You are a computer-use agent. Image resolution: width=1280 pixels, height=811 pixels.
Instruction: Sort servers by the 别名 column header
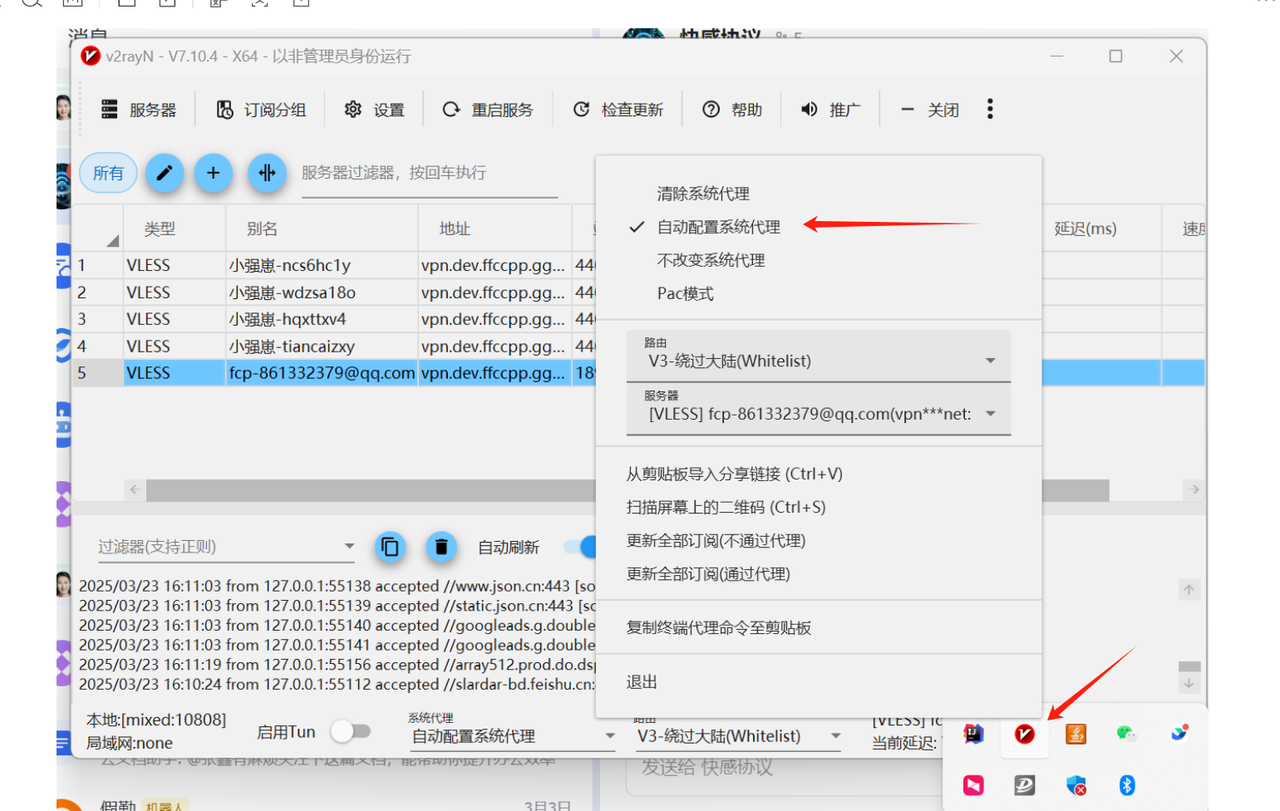point(322,229)
